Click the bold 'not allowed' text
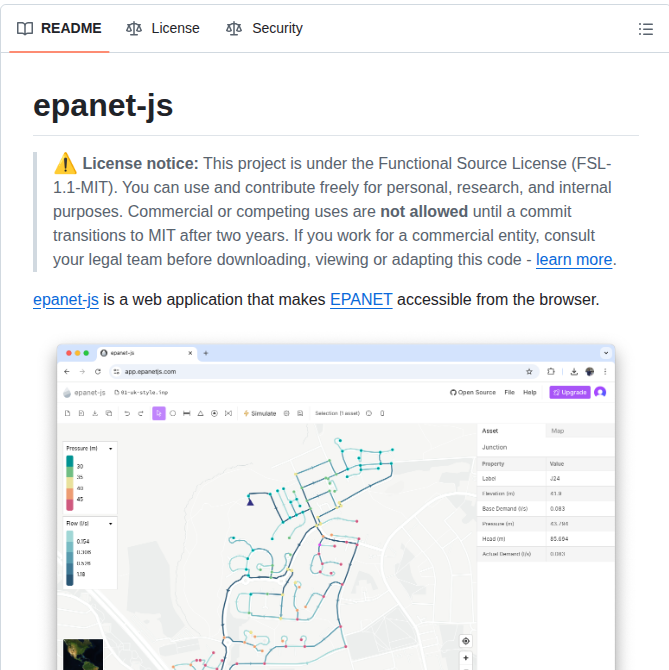 pyautogui.click(x=424, y=212)
